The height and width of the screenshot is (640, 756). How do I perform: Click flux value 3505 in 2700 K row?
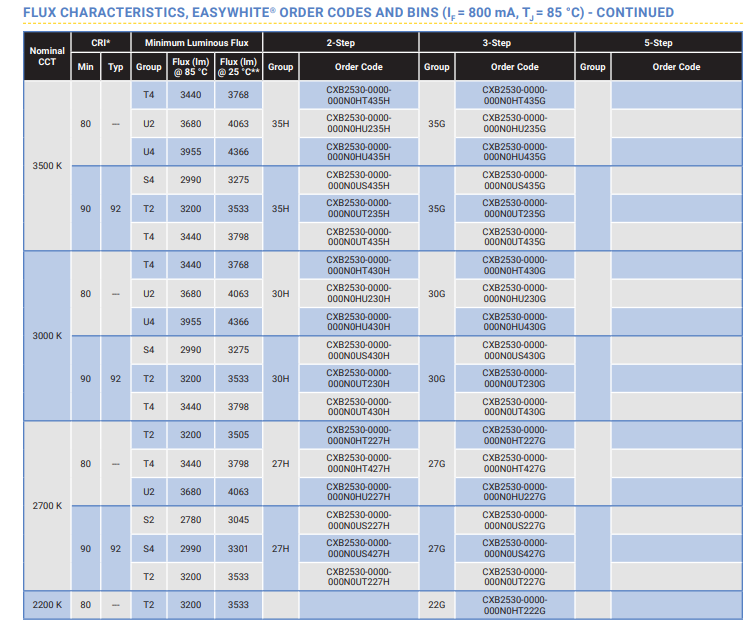pyautogui.click(x=239, y=435)
